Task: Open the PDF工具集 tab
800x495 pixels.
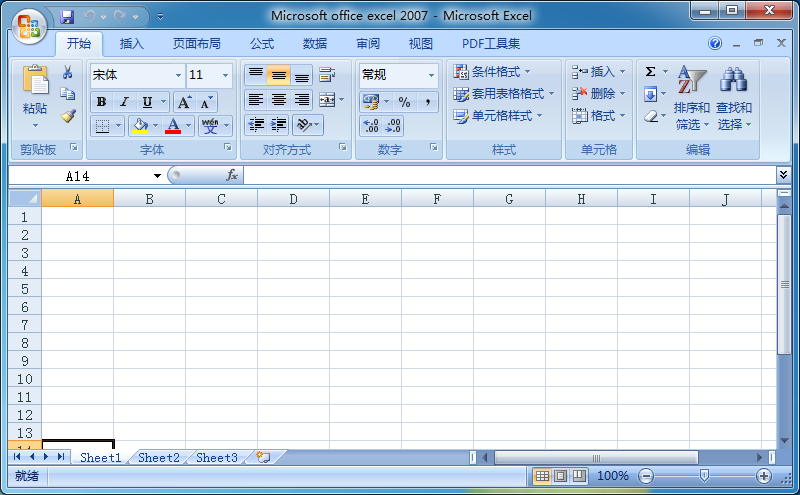Action: click(x=491, y=44)
